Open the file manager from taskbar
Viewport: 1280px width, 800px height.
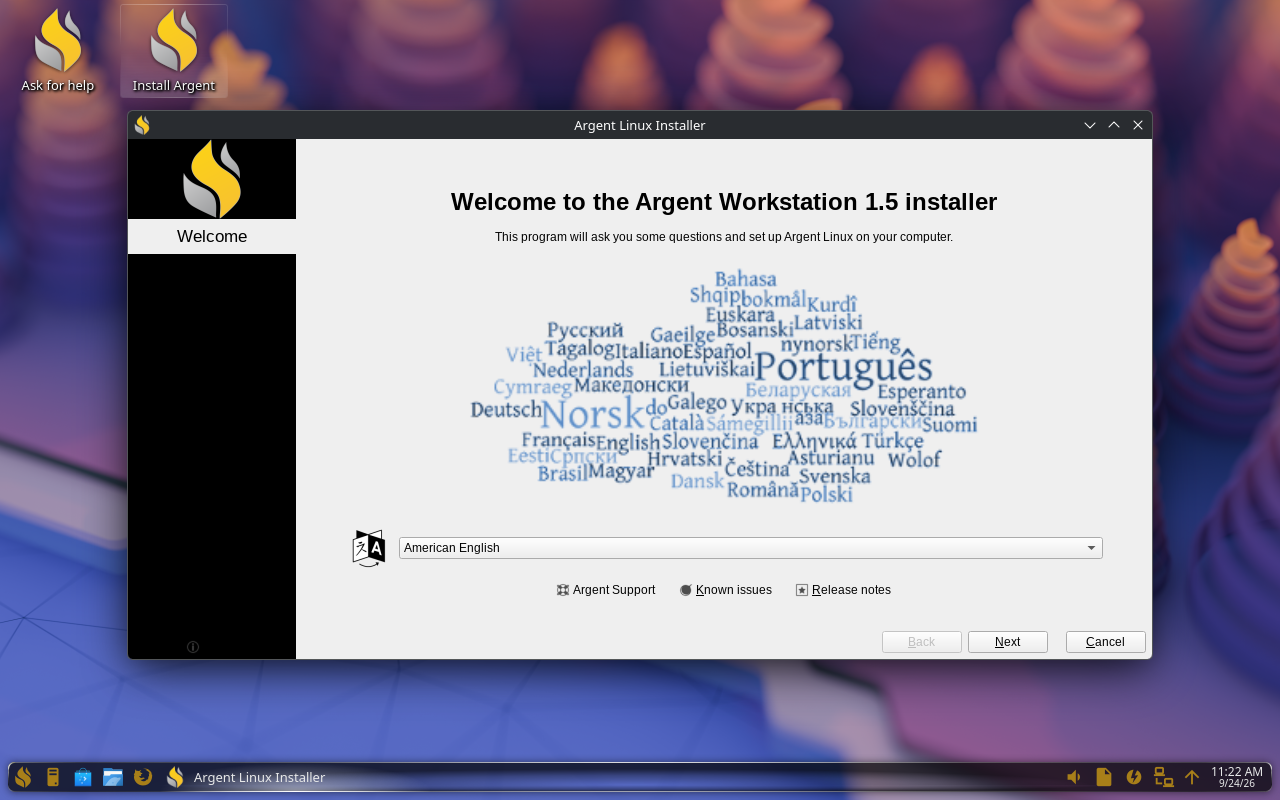tap(113, 777)
